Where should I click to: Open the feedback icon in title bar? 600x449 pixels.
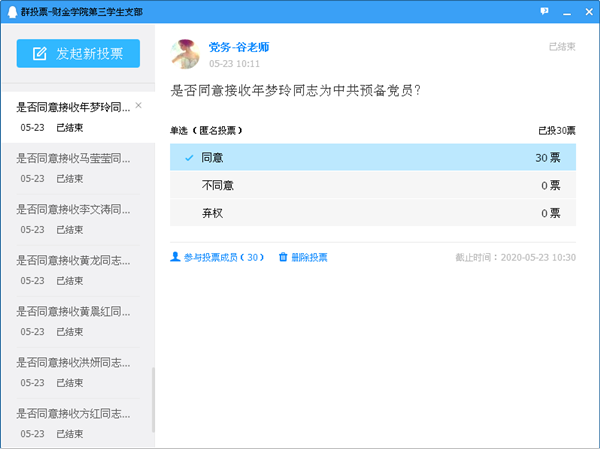coord(544,11)
